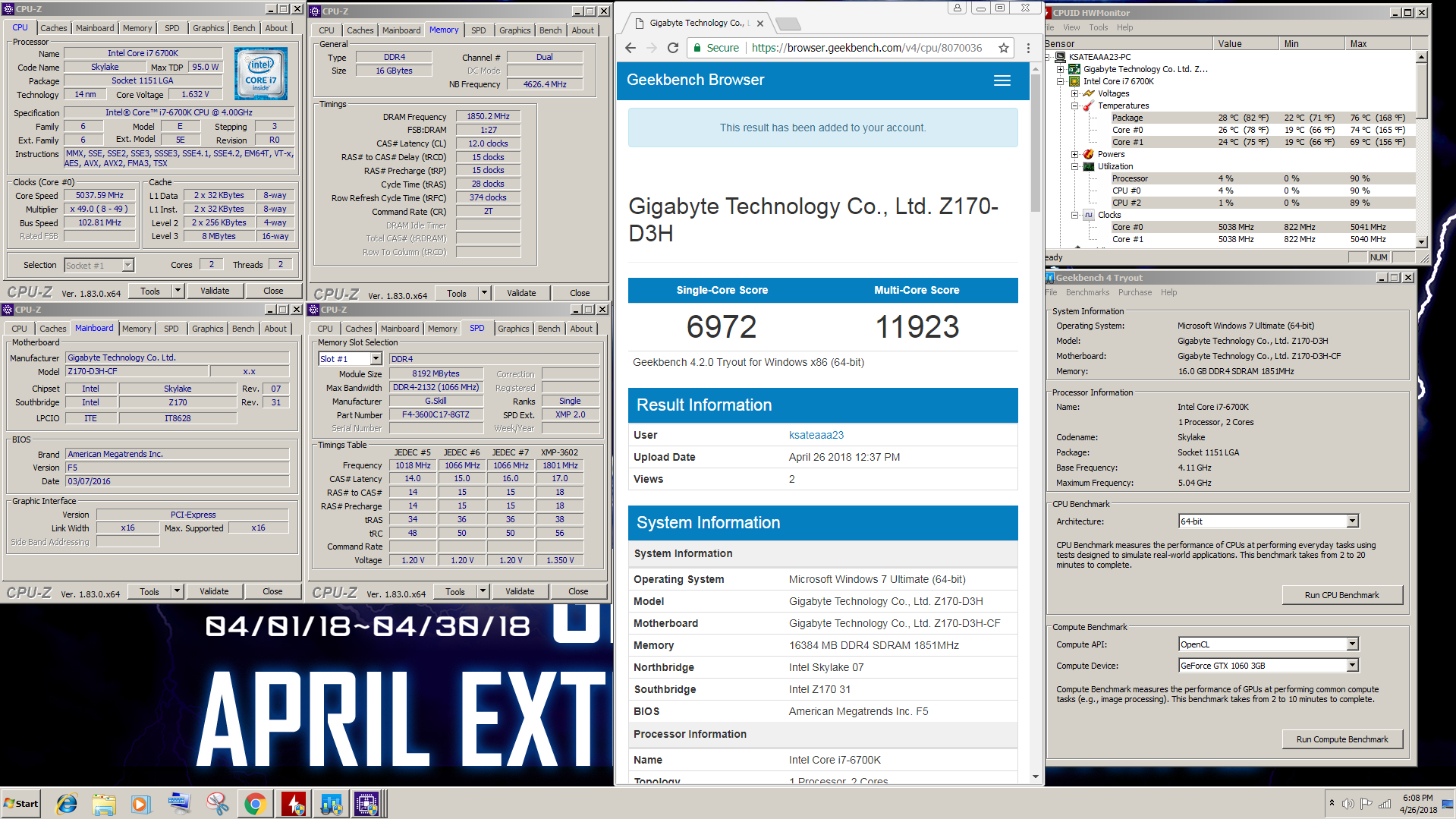
Task: Click the Chrome address bar URL
Action: pyautogui.click(x=866, y=48)
